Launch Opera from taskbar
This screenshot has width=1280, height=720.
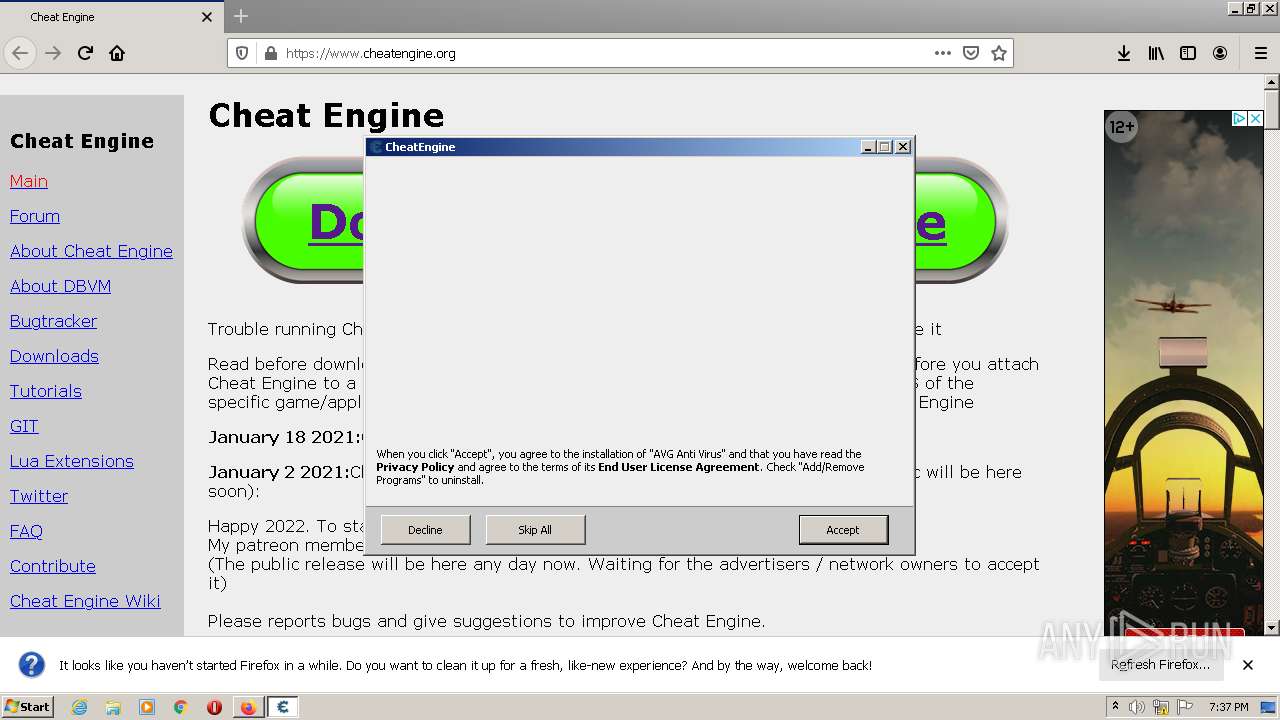pyautogui.click(x=214, y=707)
